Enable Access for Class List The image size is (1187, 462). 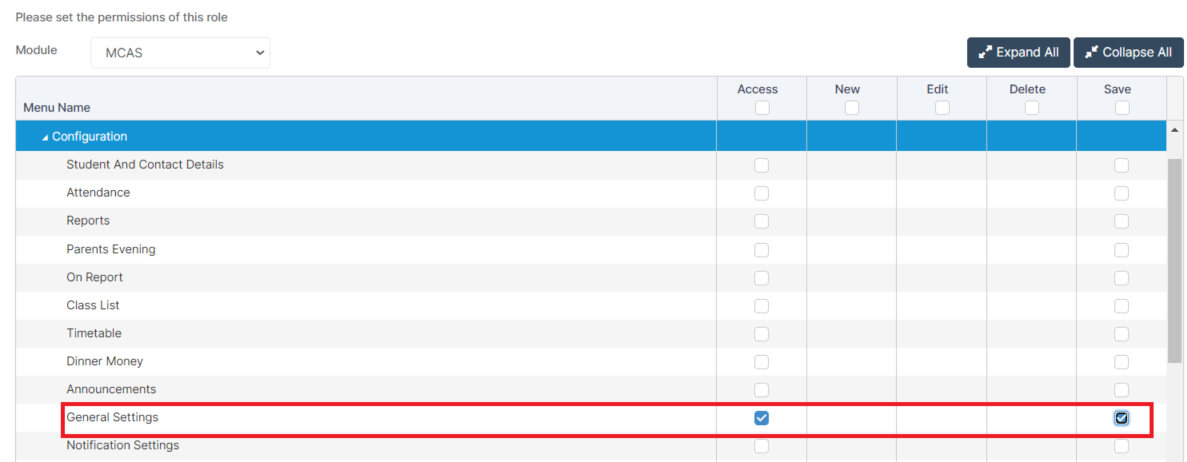click(762, 306)
